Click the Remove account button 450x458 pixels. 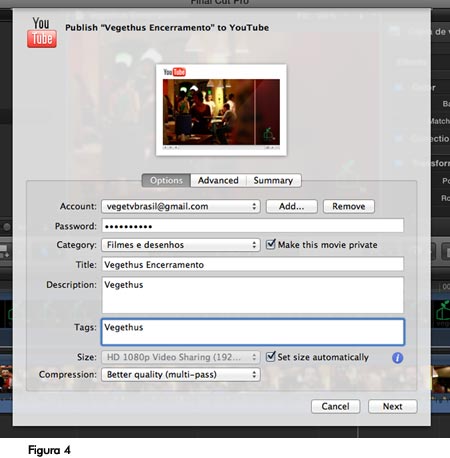(x=349, y=206)
